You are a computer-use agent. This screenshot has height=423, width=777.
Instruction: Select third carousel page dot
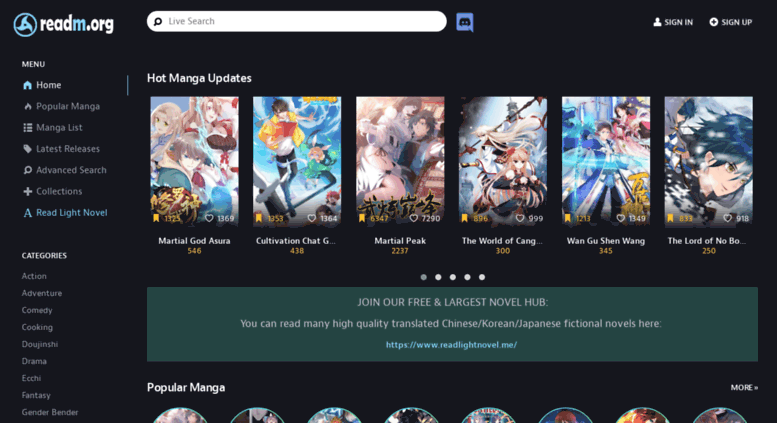pos(453,277)
